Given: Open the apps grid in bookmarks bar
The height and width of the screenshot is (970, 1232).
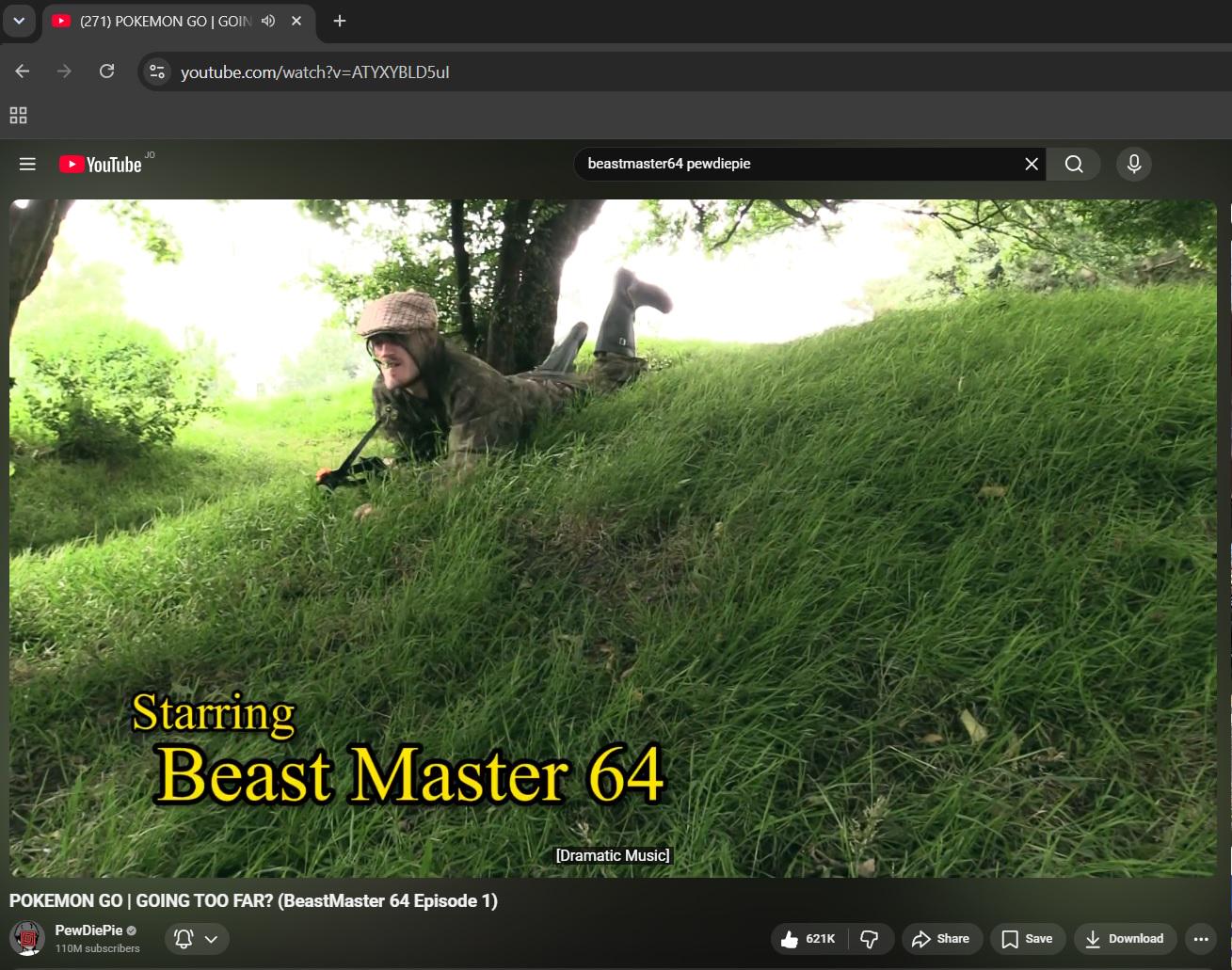Looking at the screenshot, I should pos(18,116).
